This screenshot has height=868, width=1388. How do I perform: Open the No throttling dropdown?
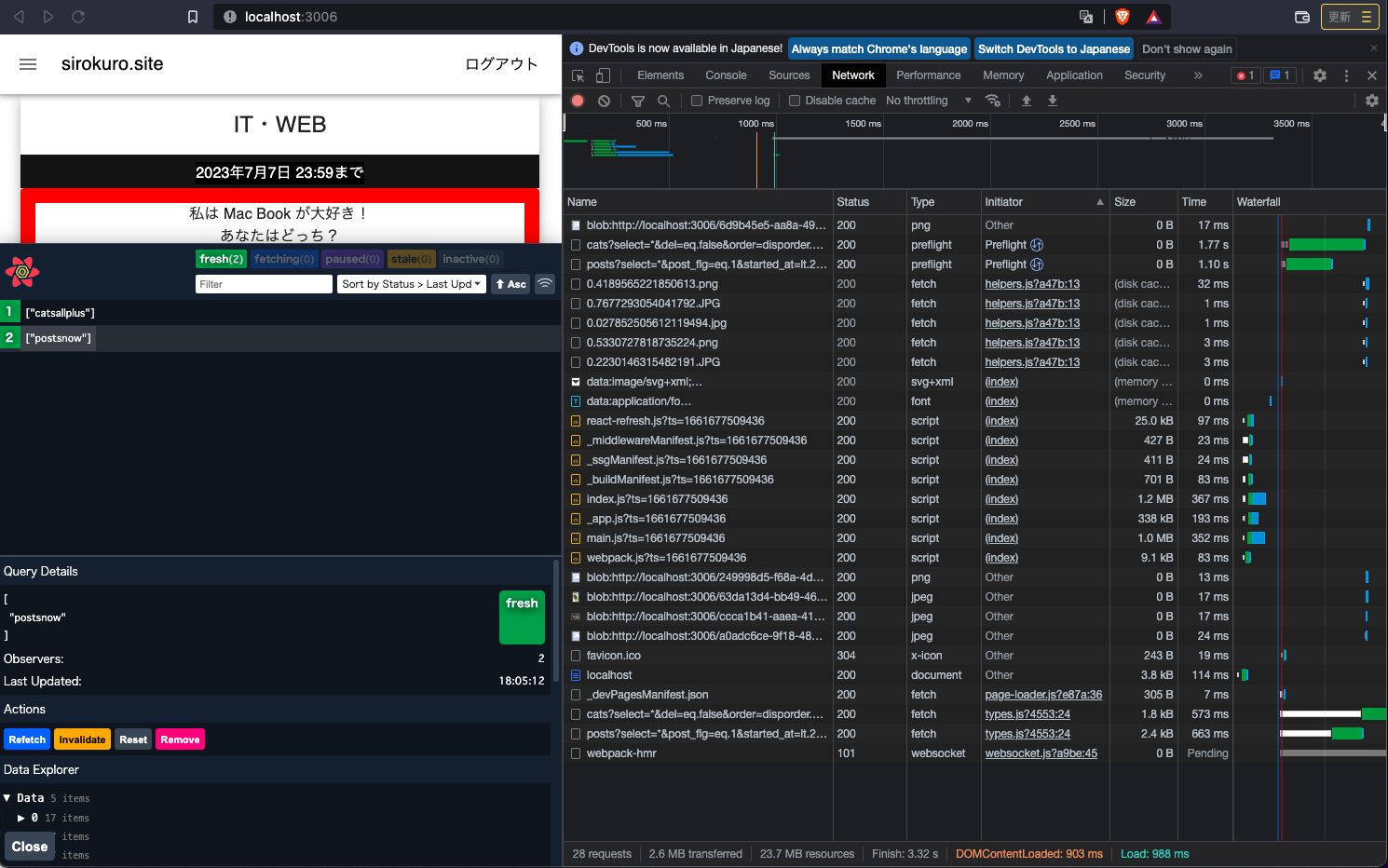[x=928, y=101]
